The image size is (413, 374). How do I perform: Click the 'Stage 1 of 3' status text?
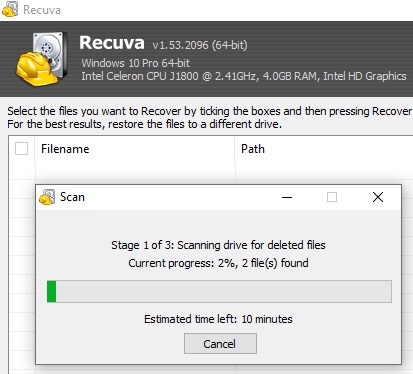tap(218, 245)
